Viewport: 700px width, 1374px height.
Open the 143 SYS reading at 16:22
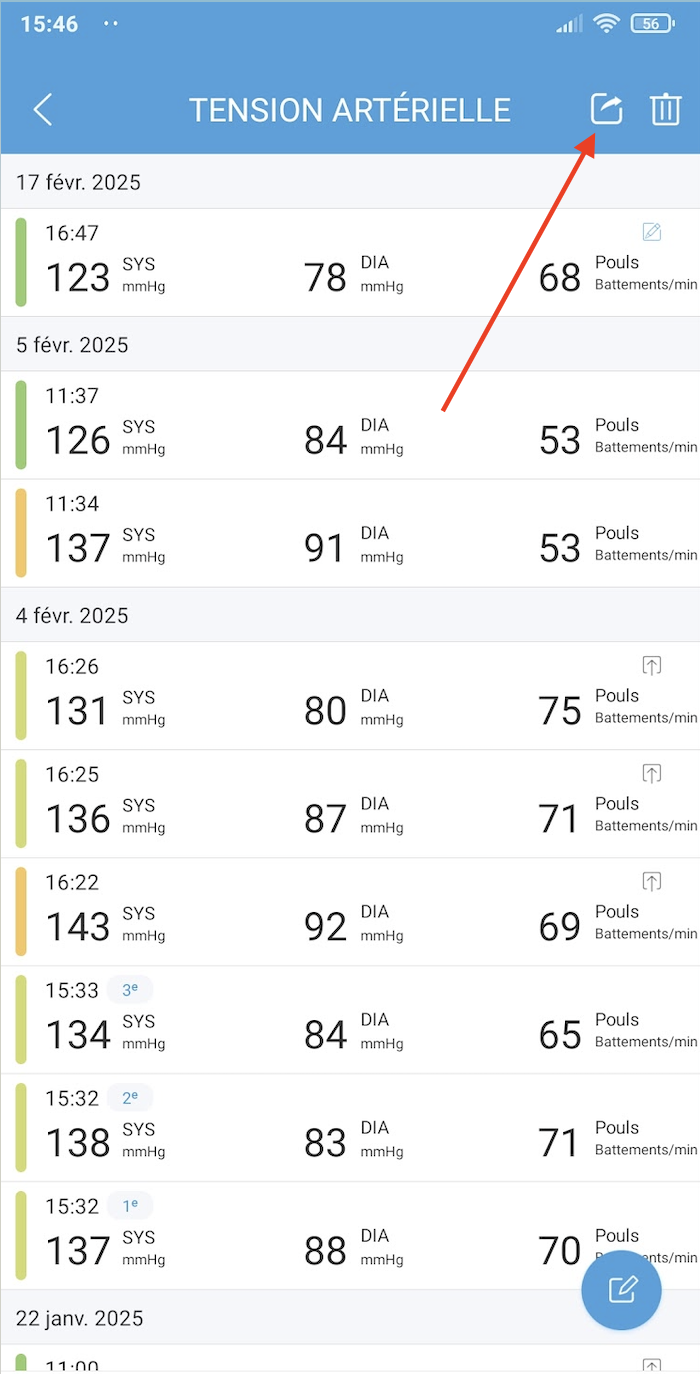(x=350, y=912)
